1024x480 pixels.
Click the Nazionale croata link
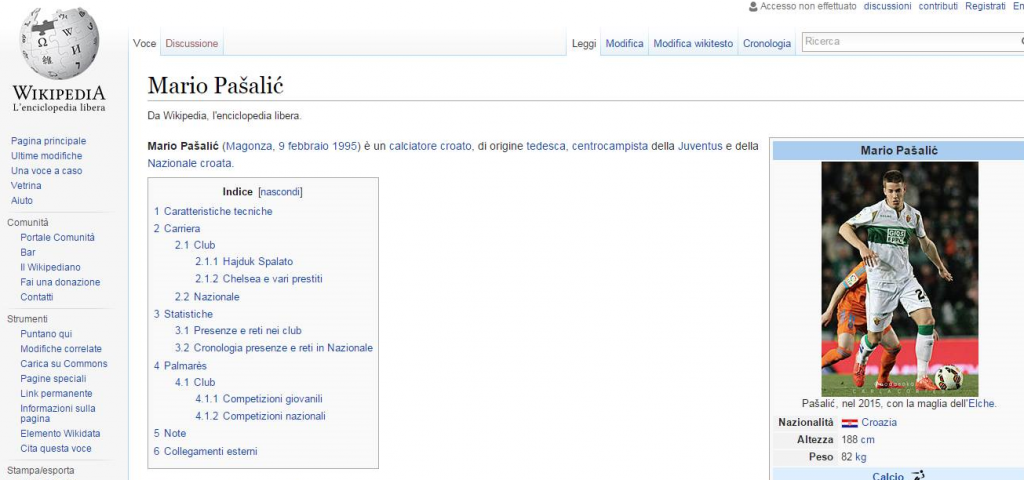coord(189,163)
